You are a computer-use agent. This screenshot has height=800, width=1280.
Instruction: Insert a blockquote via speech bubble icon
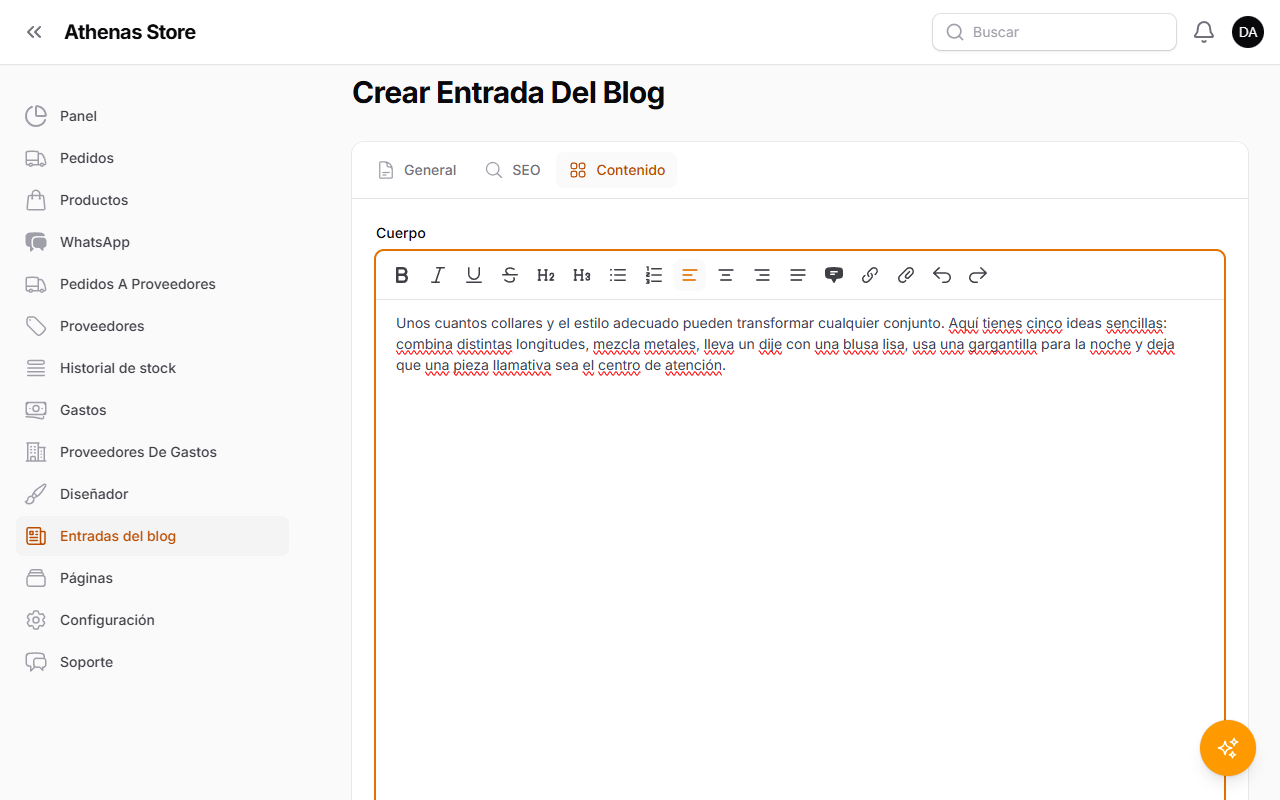click(x=834, y=275)
